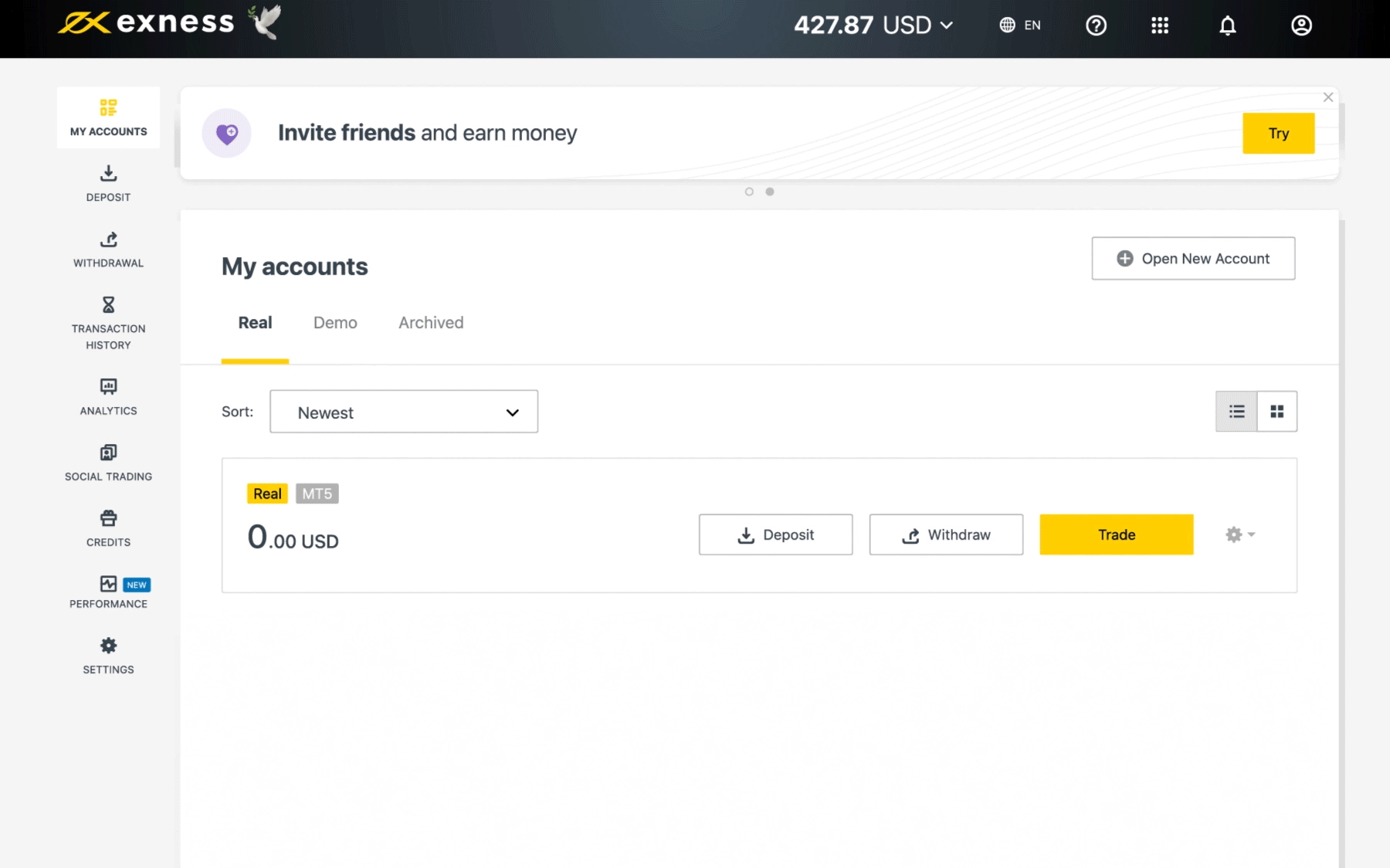Open the account gear options dropdown

click(x=1240, y=534)
